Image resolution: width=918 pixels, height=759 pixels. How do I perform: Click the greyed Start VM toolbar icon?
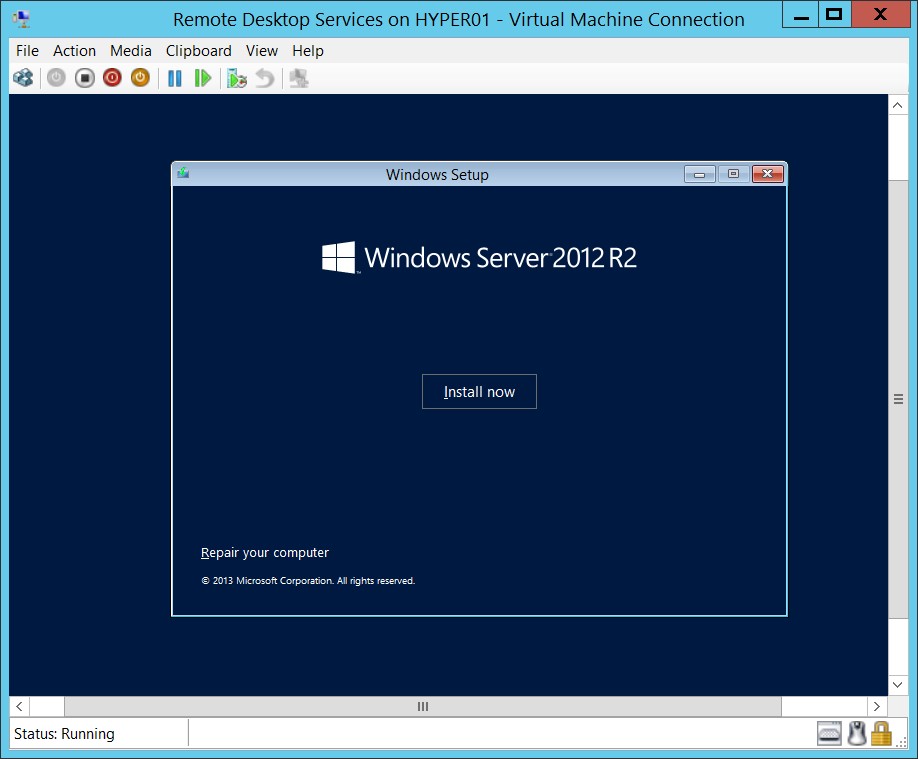point(56,78)
